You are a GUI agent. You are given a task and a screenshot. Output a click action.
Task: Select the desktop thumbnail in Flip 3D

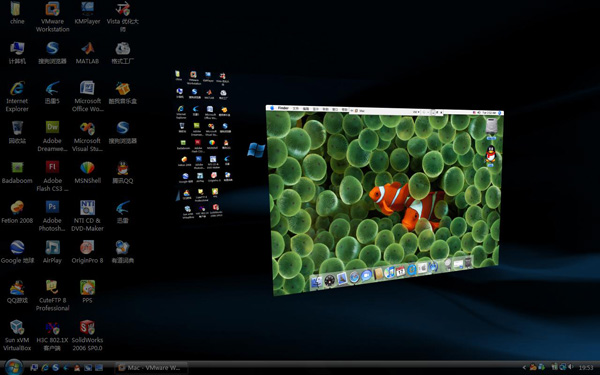[203, 145]
